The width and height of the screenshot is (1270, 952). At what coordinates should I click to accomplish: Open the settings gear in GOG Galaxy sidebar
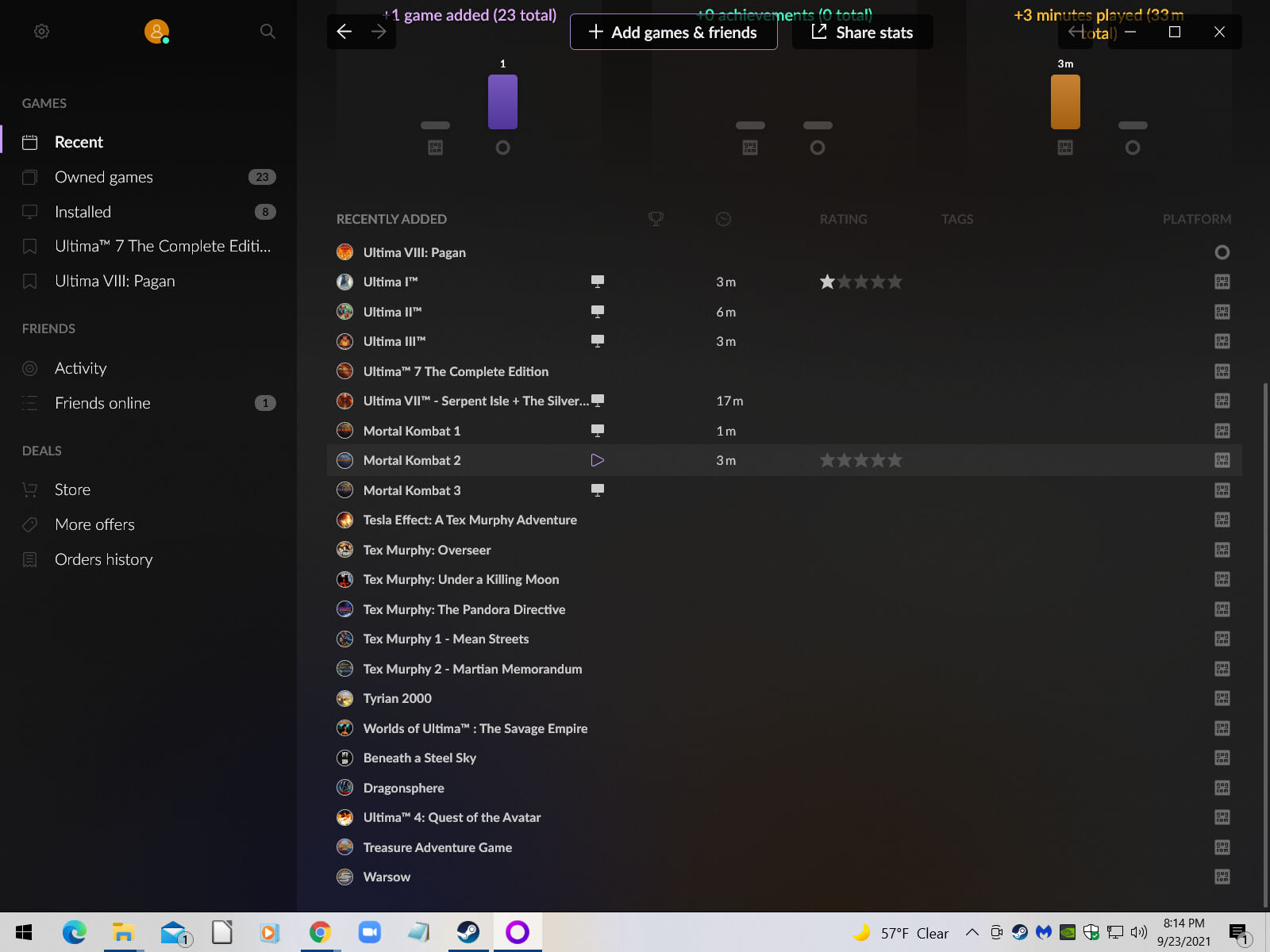pyautogui.click(x=42, y=32)
